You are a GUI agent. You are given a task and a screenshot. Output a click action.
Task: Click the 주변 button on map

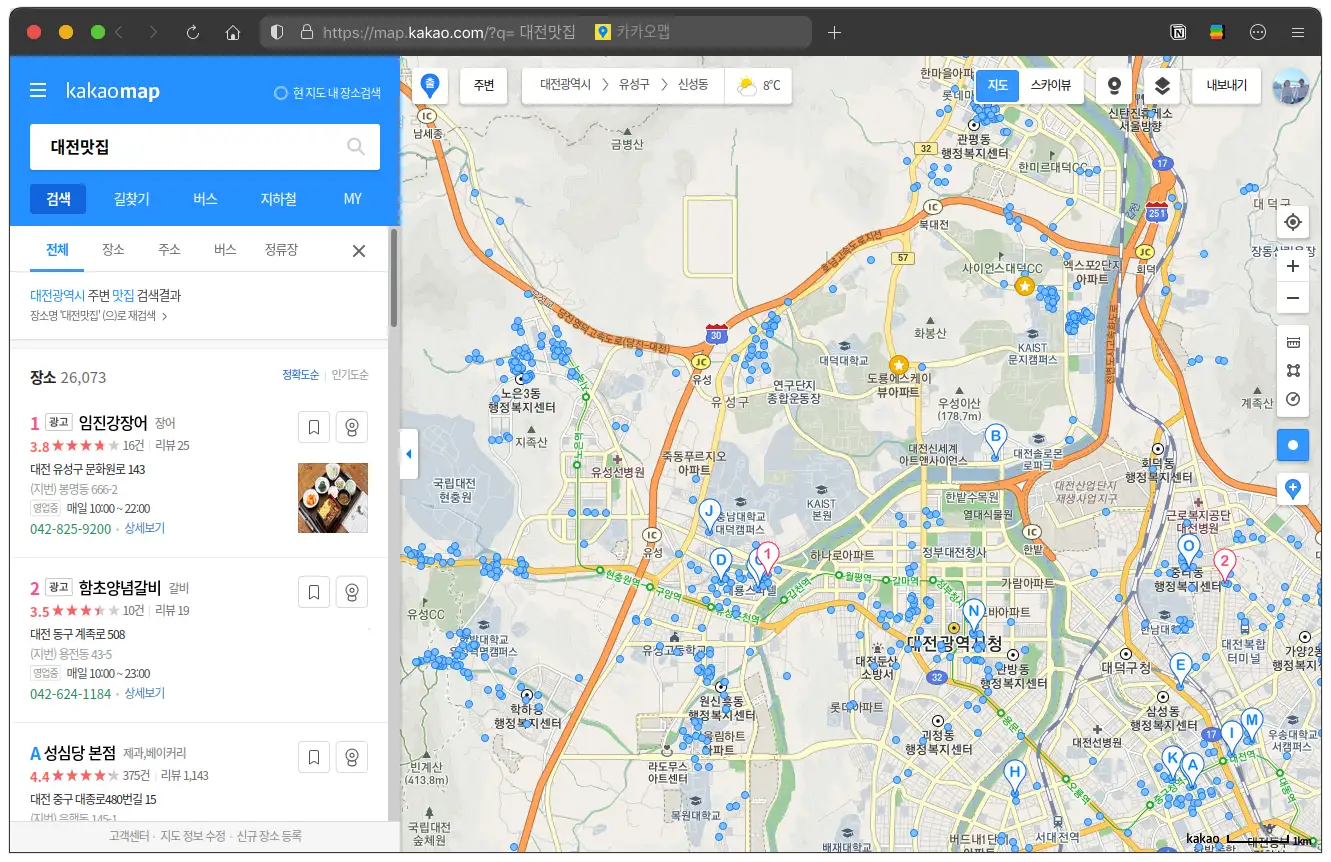tap(484, 86)
